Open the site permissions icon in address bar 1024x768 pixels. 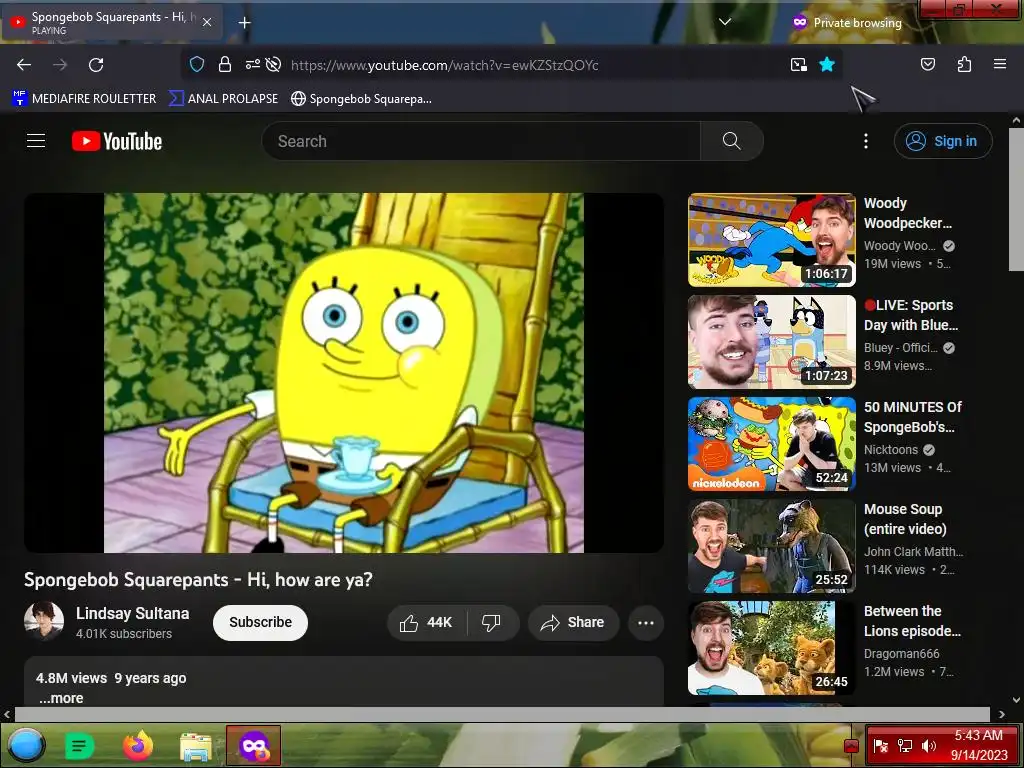point(252,64)
